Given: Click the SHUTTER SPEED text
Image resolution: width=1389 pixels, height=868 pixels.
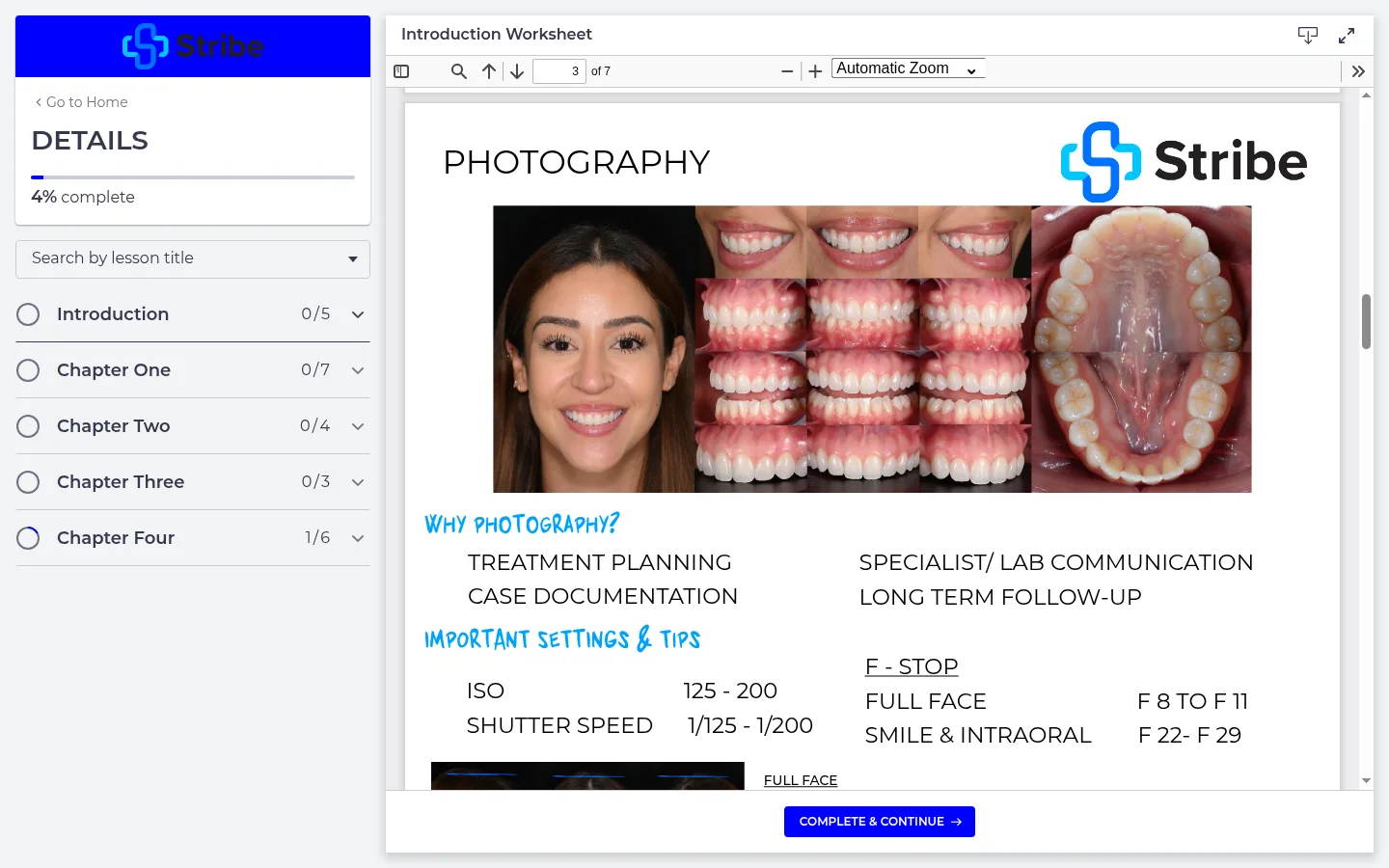Looking at the screenshot, I should coord(559,725).
